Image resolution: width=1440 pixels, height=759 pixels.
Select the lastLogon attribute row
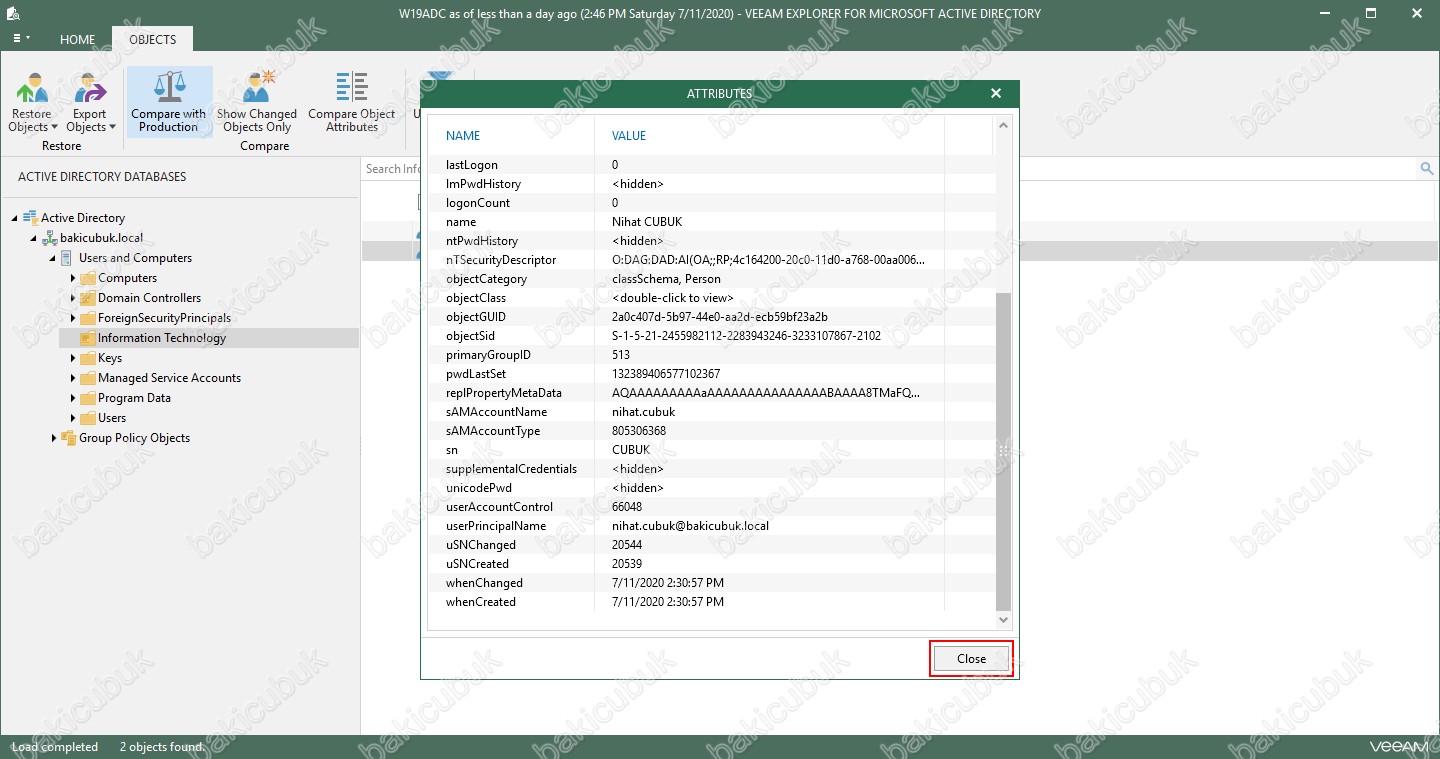point(712,165)
